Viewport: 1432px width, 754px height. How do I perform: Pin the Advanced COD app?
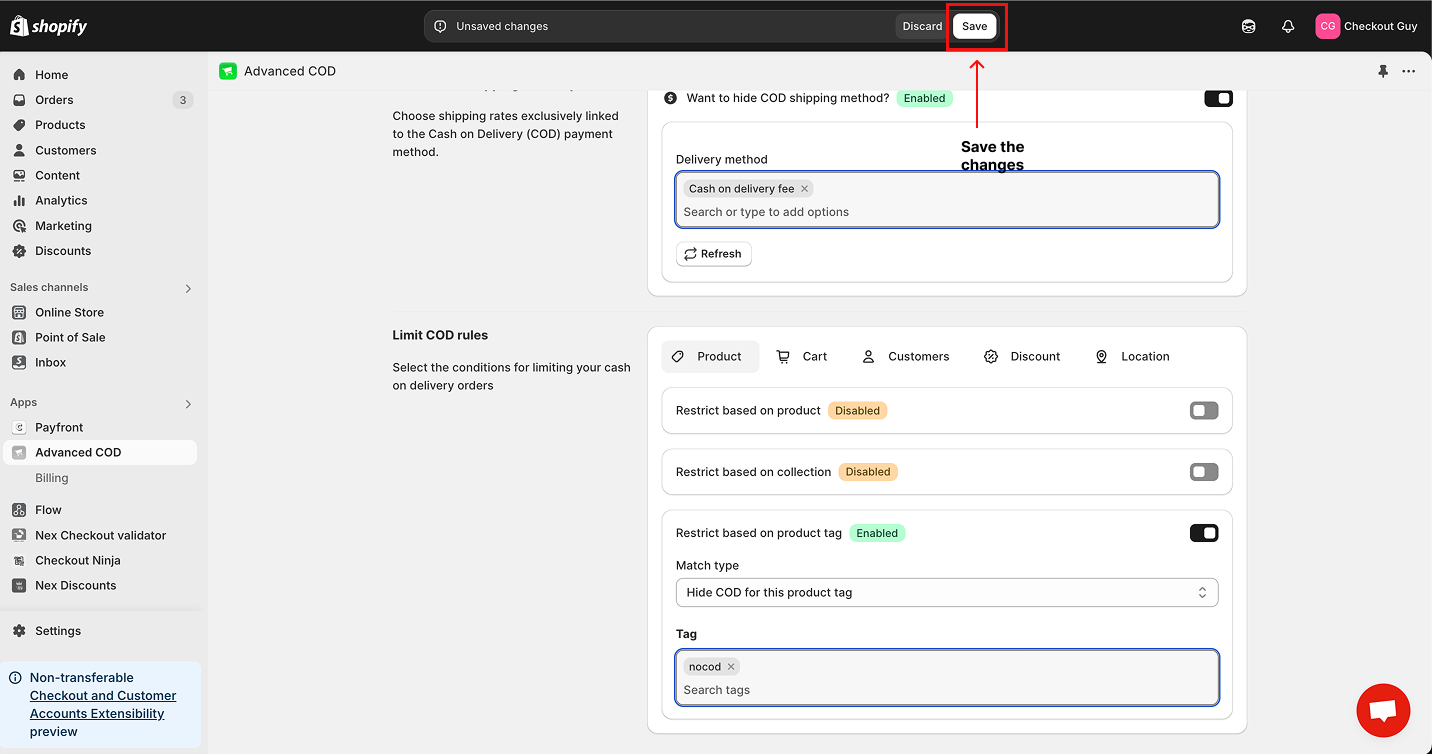tap(1383, 71)
